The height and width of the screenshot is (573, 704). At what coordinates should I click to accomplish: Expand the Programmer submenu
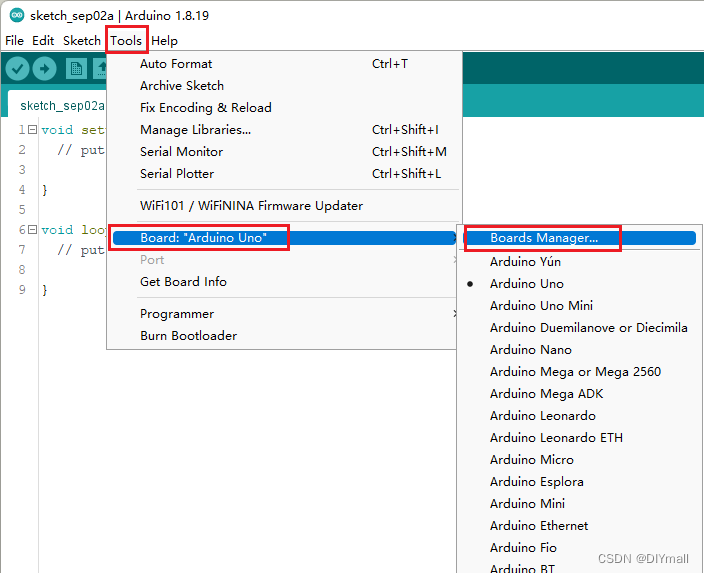click(284, 314)
